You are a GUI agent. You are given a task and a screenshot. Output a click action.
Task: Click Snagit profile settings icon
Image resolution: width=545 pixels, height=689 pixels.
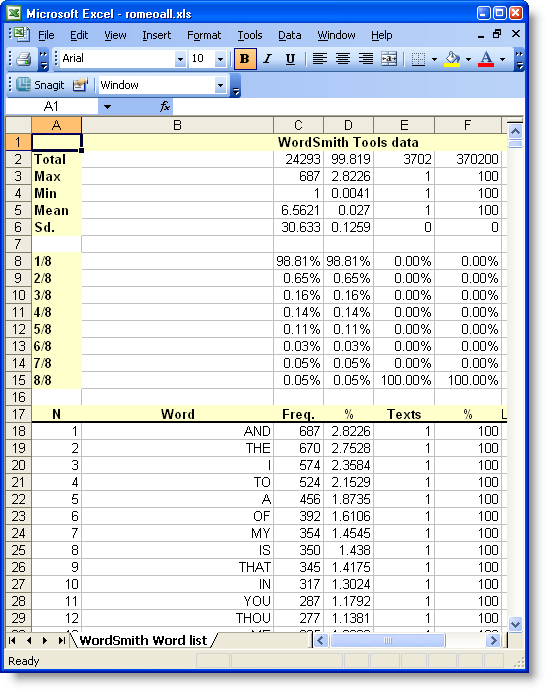pyautogui.click(x=80, y=85)
